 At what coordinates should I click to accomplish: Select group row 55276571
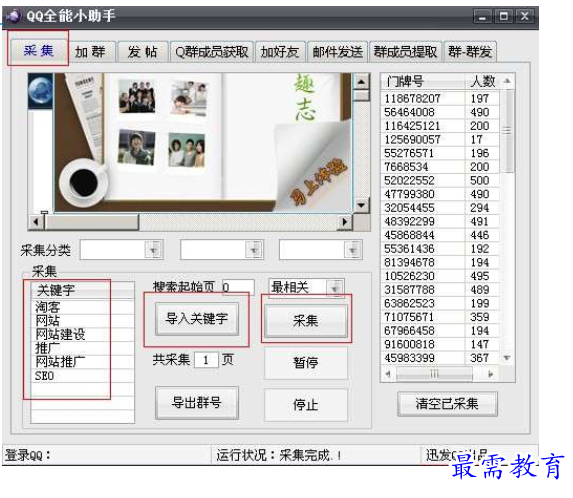(x=440, y=153)
